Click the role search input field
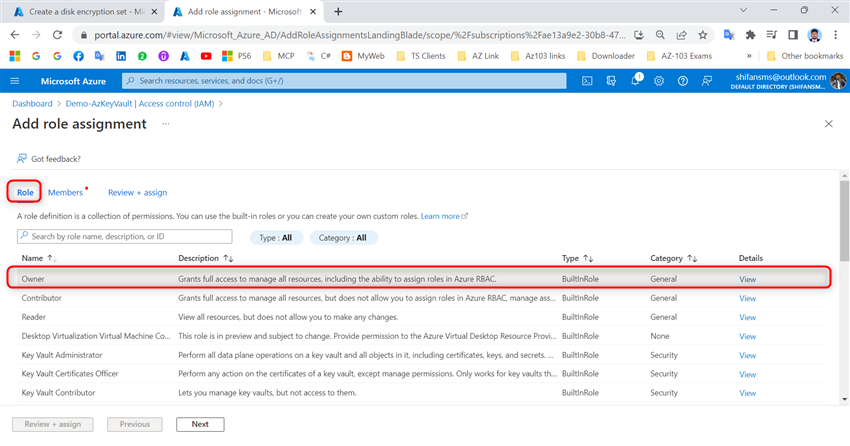The width and height of the screenshot is (850, 446). click(x=125, y=236)
